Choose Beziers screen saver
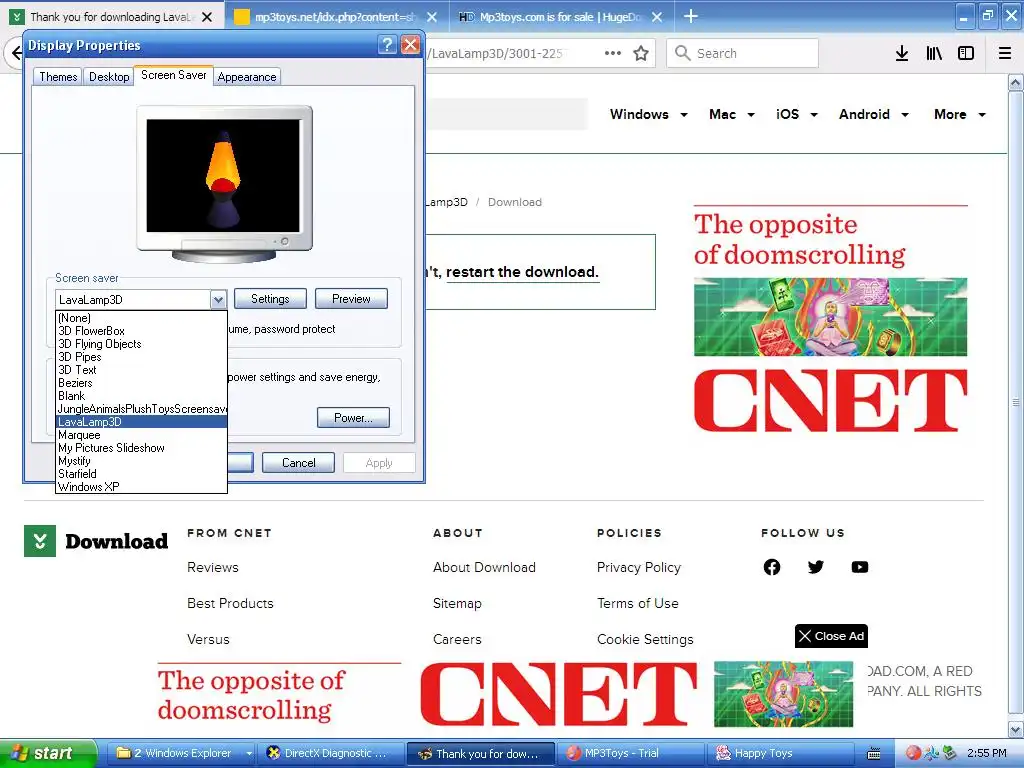 tap(141, 383)
